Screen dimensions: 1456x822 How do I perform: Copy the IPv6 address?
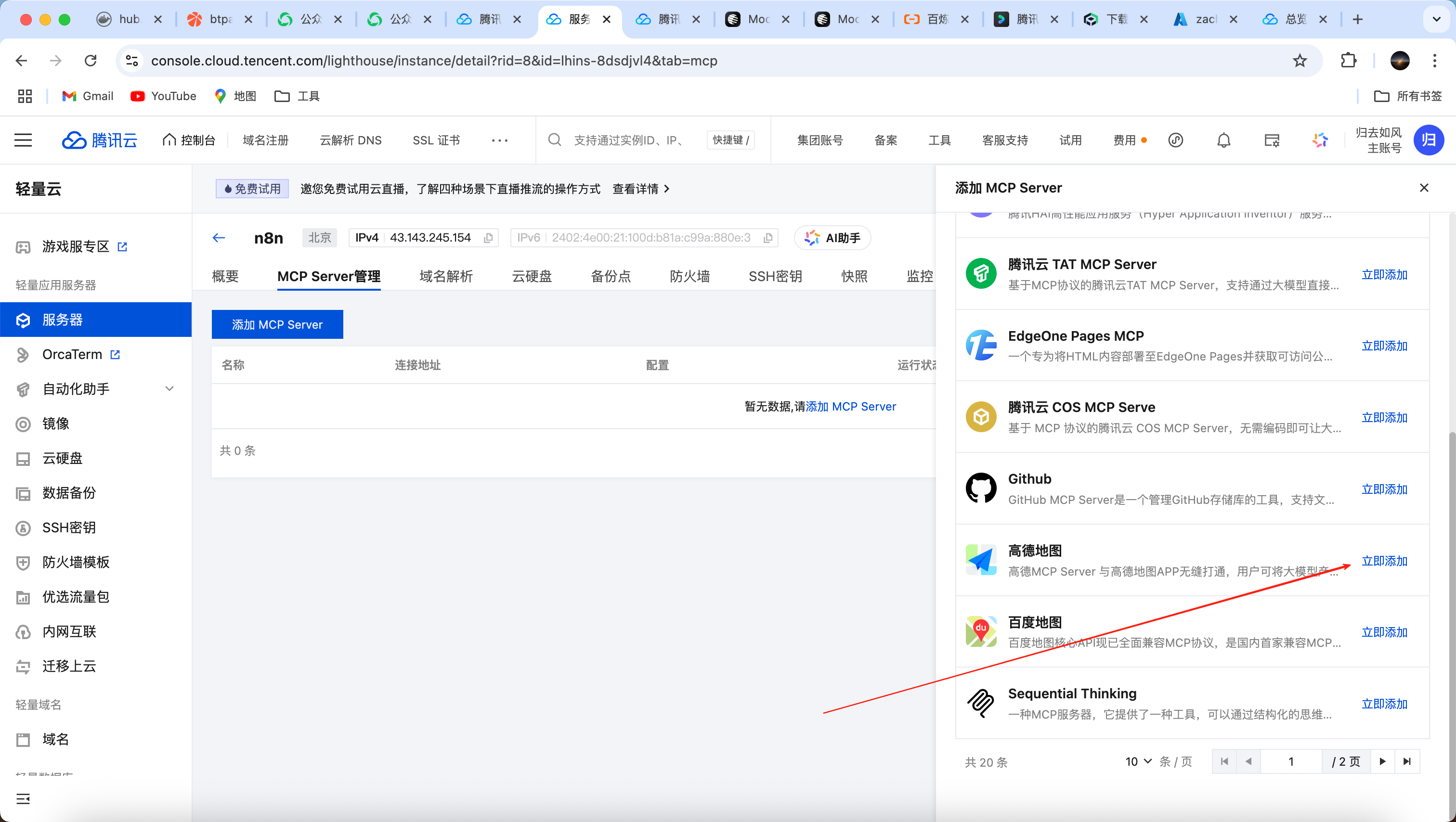(767, 238)
